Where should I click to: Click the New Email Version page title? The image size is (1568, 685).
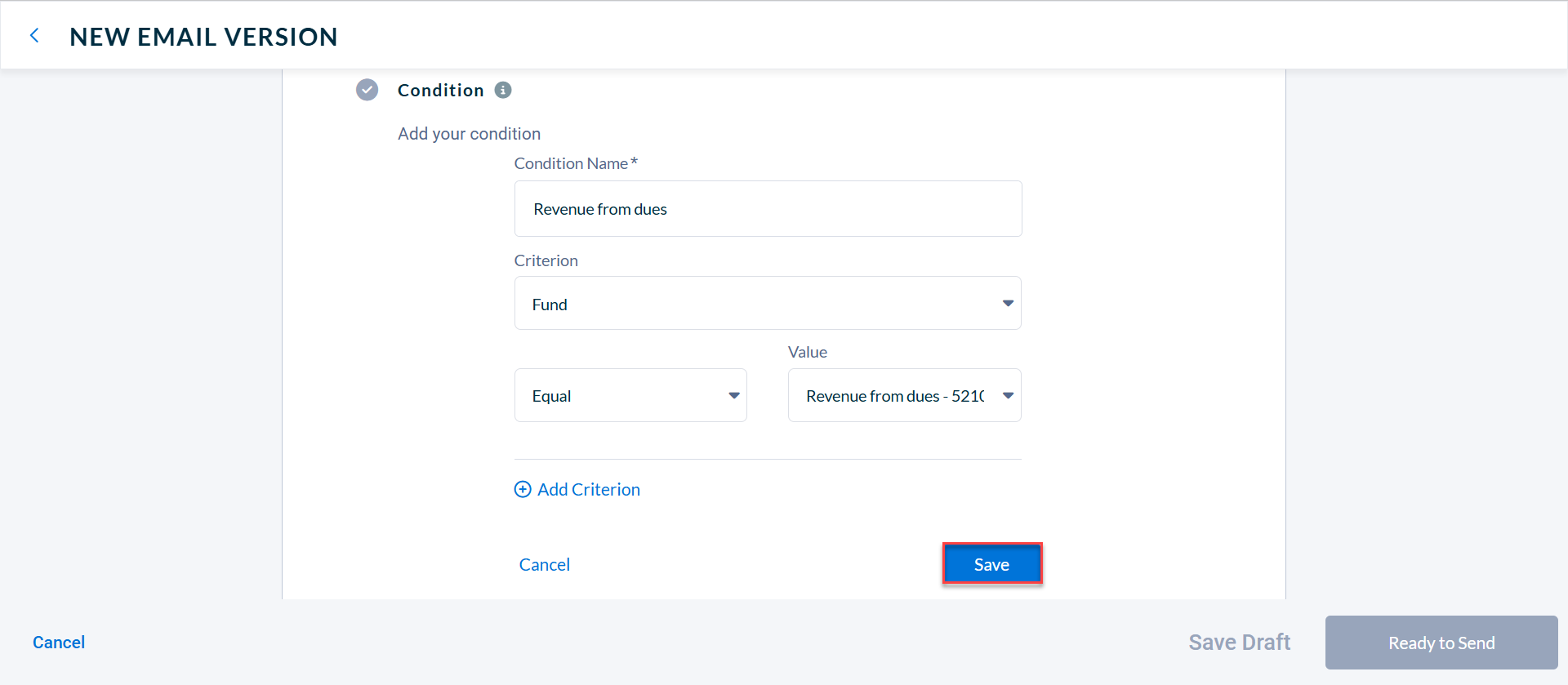[203, 37]
